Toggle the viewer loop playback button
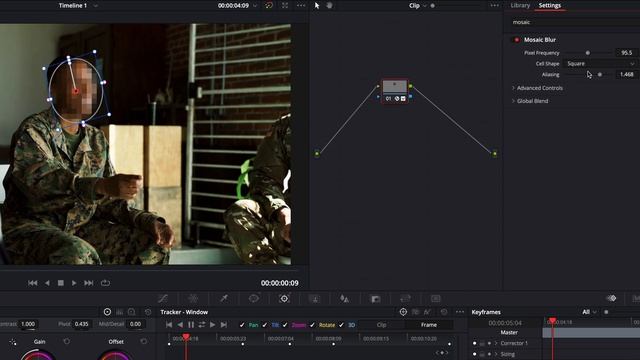The image size is (640, 360). [105, 283]
